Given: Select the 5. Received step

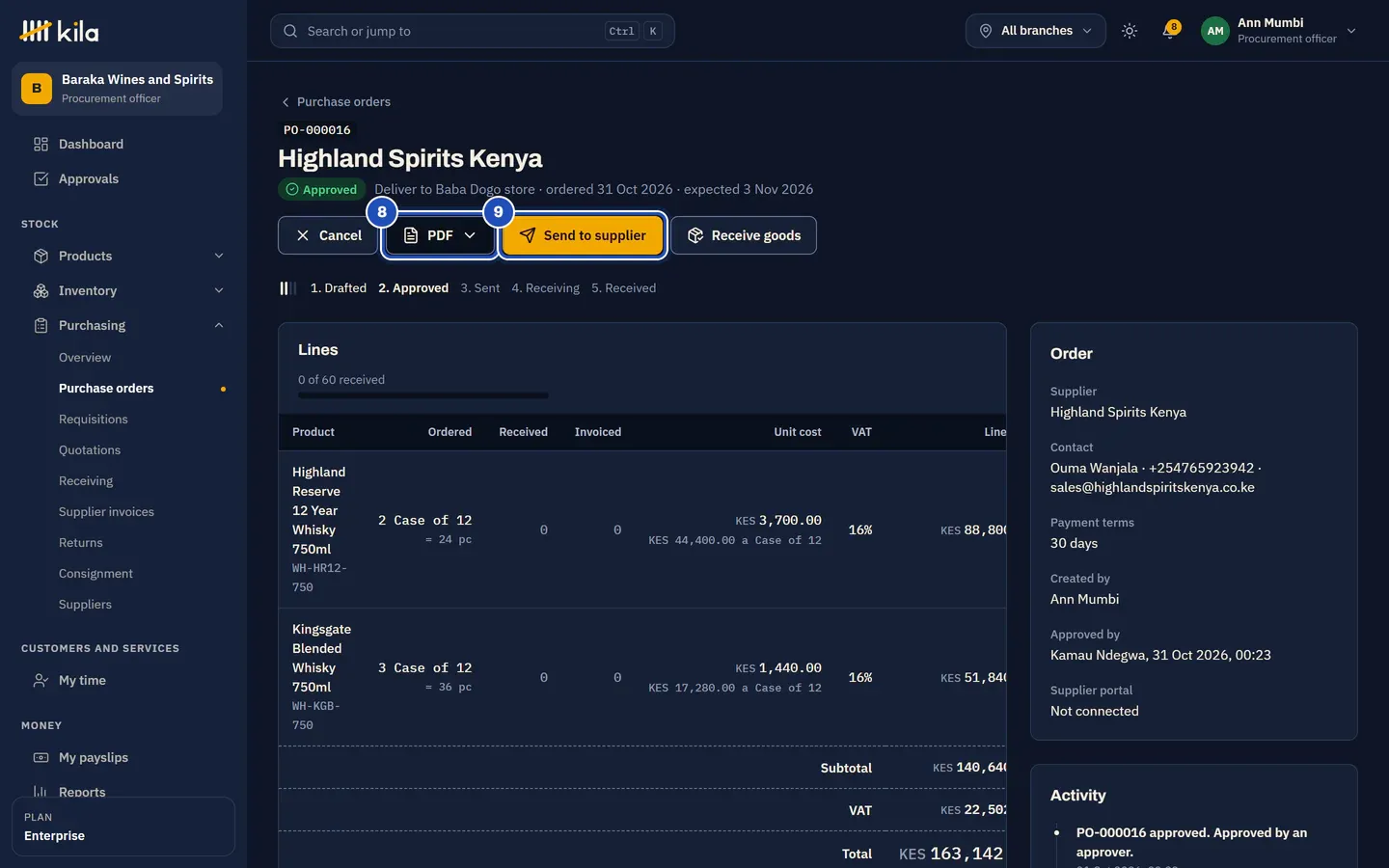Looking at the screenshot, I should point(624,287).
